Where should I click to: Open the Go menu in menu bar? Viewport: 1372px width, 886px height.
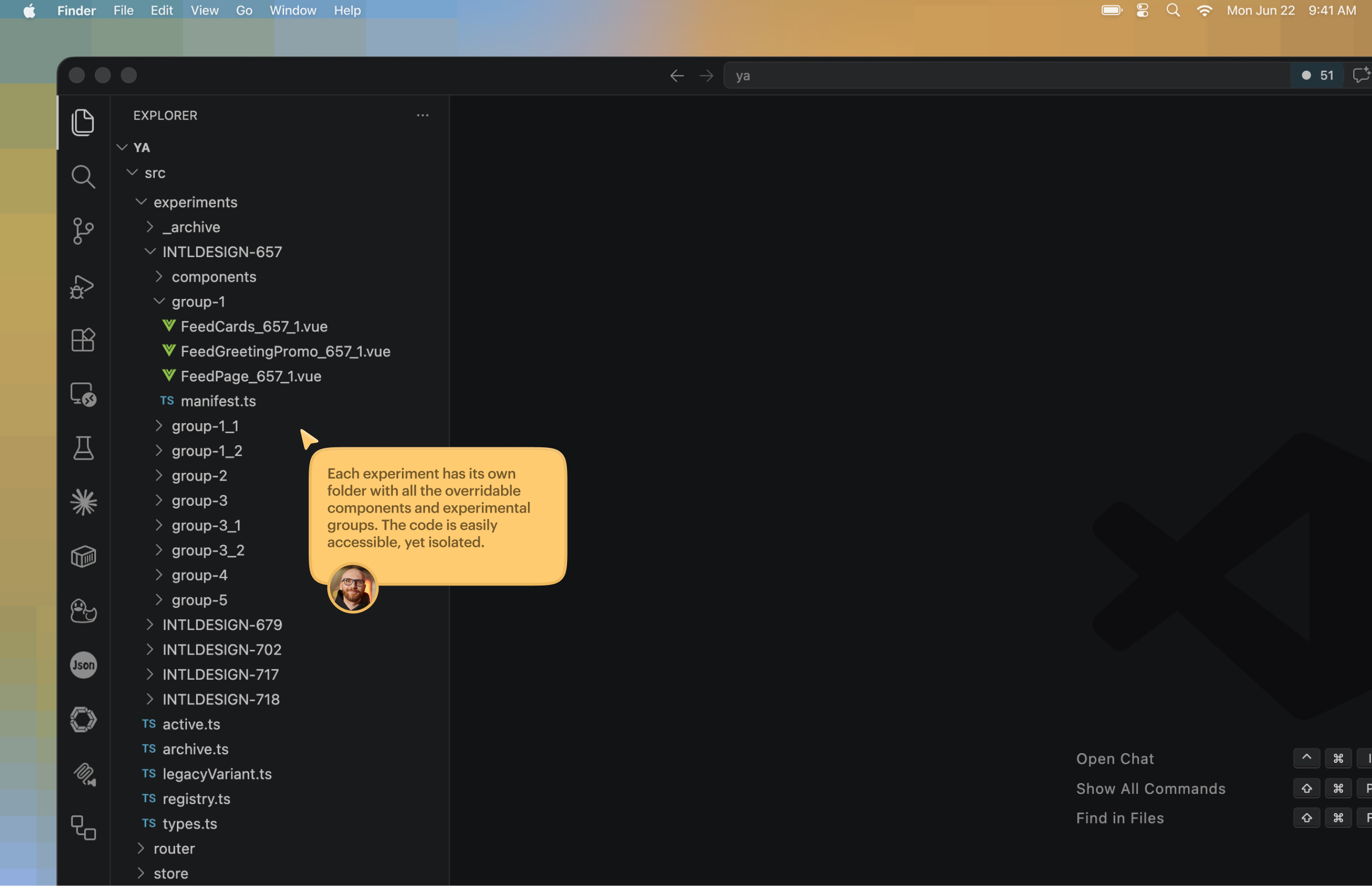tap(244, 10)
